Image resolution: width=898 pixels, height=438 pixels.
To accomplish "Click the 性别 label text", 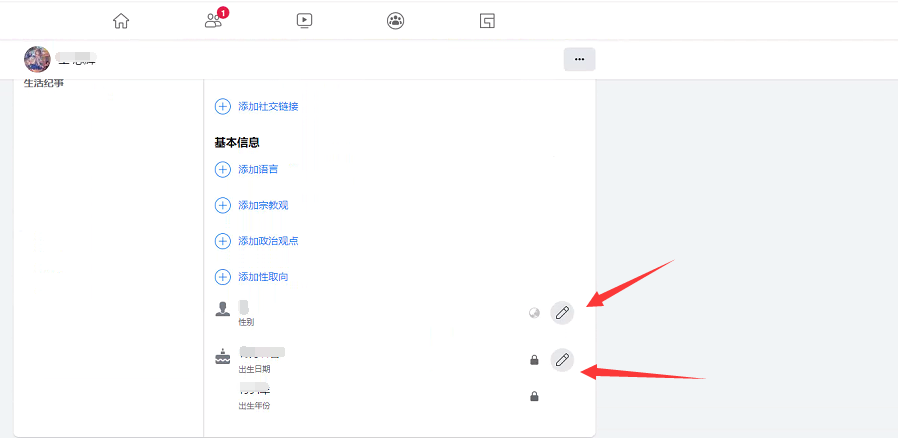I will [x=246, y=322].
